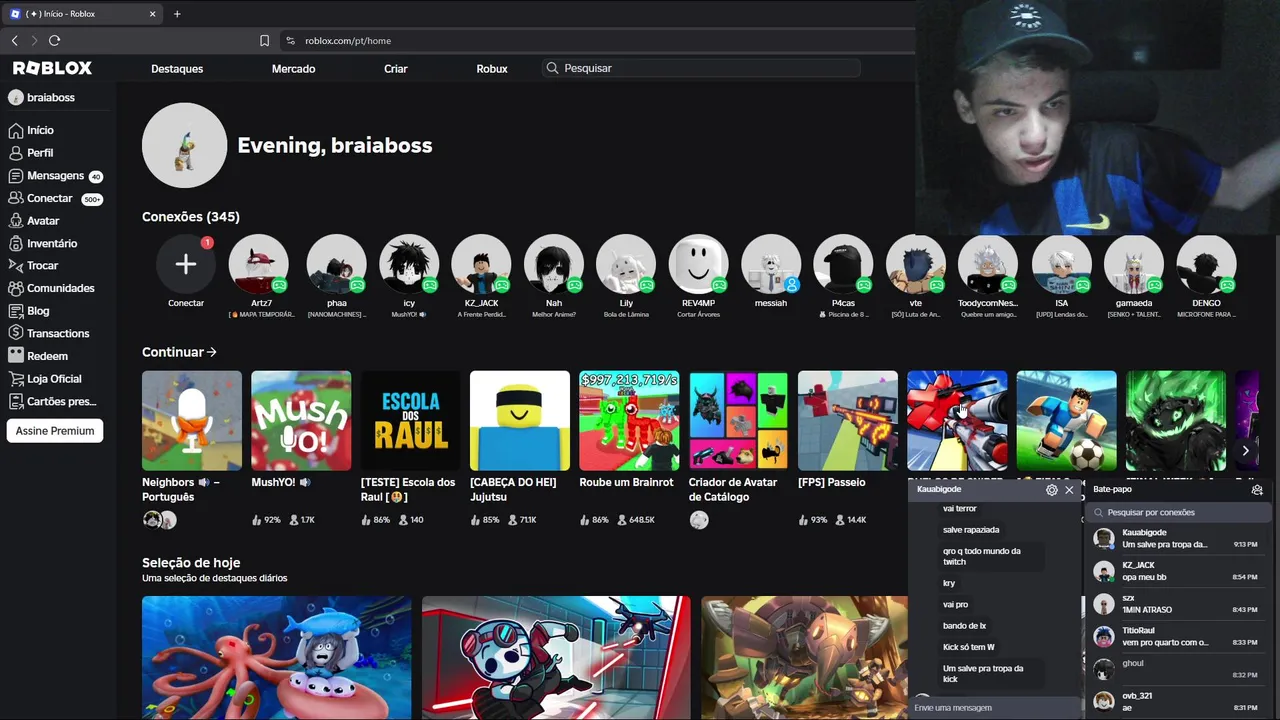Open Redeem in the sidebar
This screenshot has height=720, width=1280.
pos(38,356)
